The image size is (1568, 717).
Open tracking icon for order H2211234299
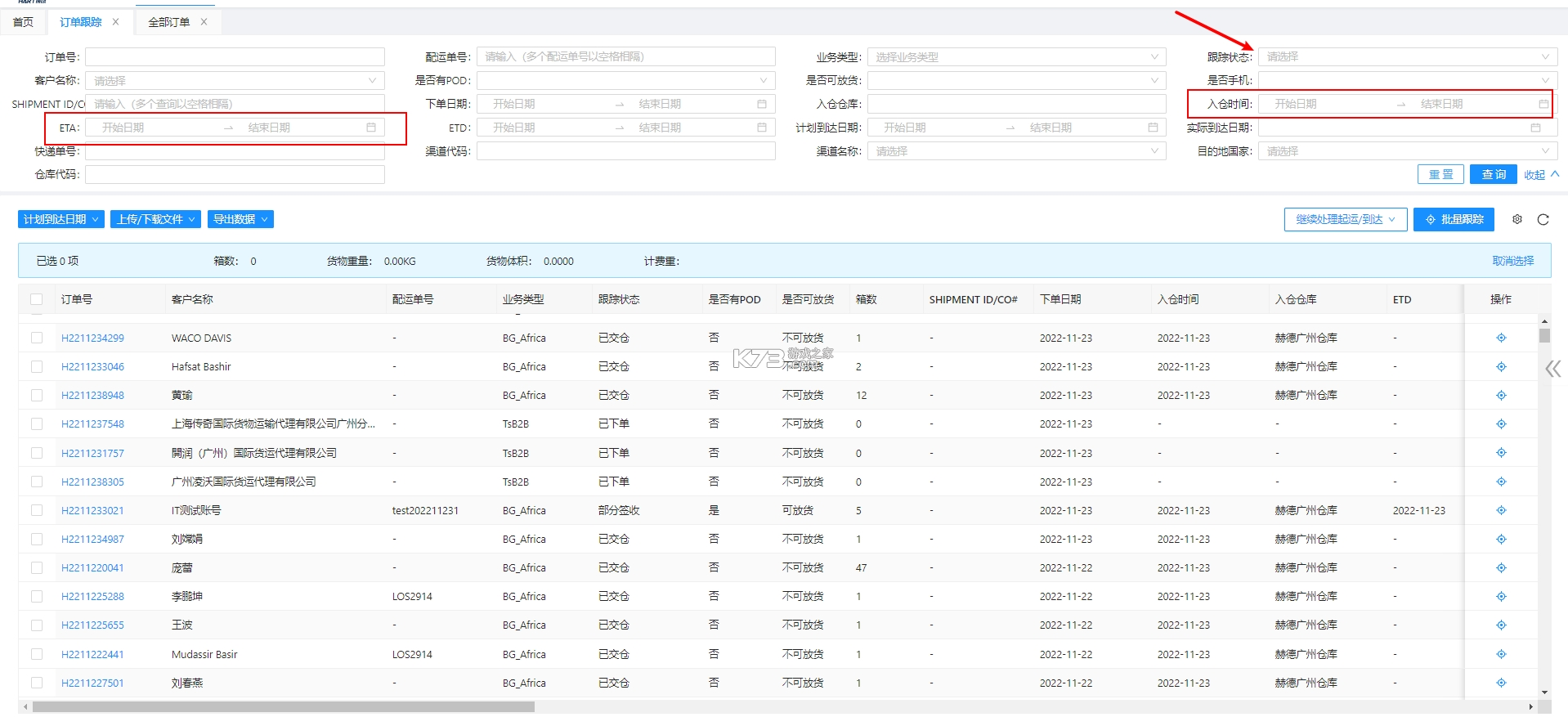tap(1501, 338)
